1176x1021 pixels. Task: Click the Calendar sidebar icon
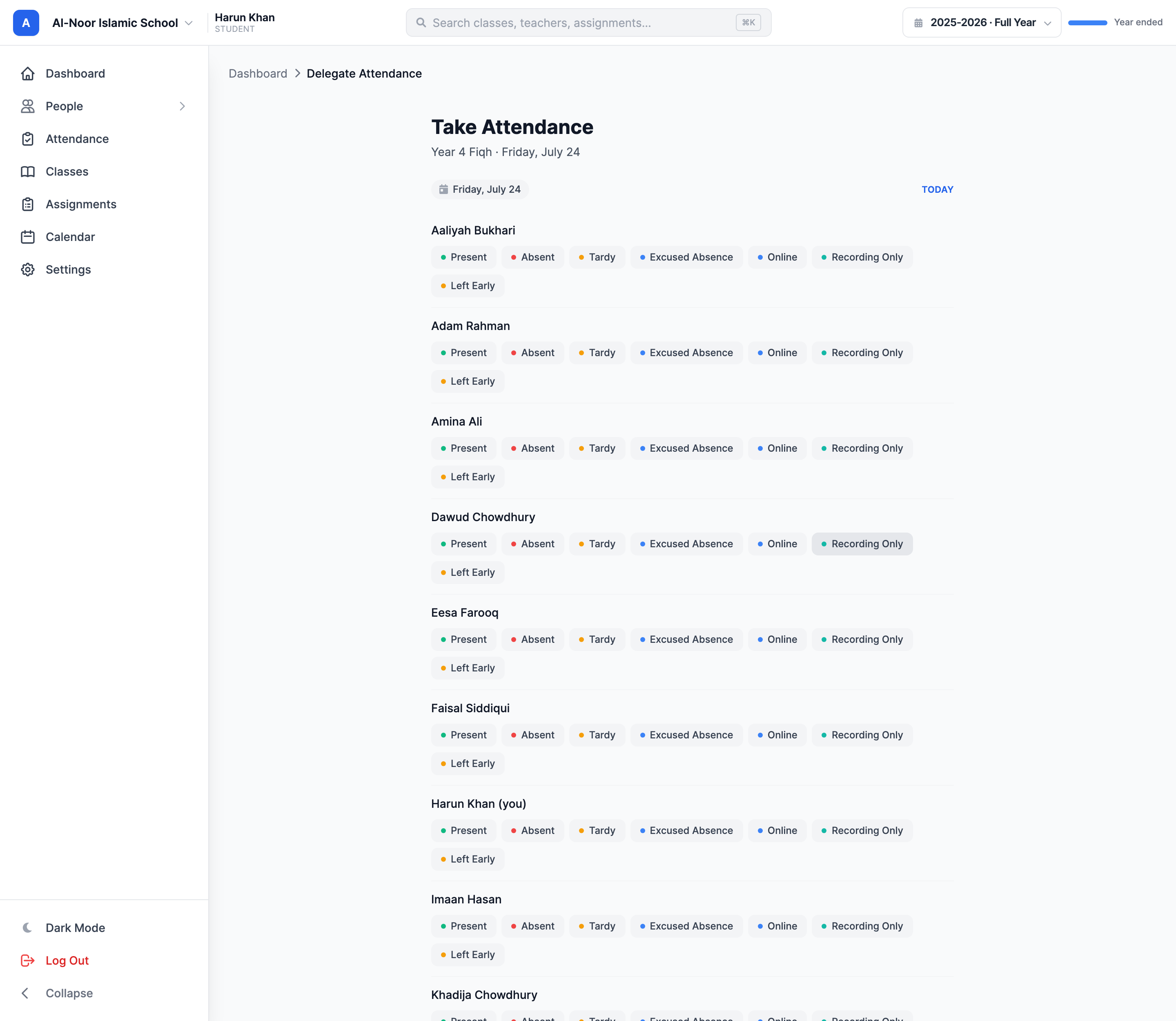tap(28, 237)
